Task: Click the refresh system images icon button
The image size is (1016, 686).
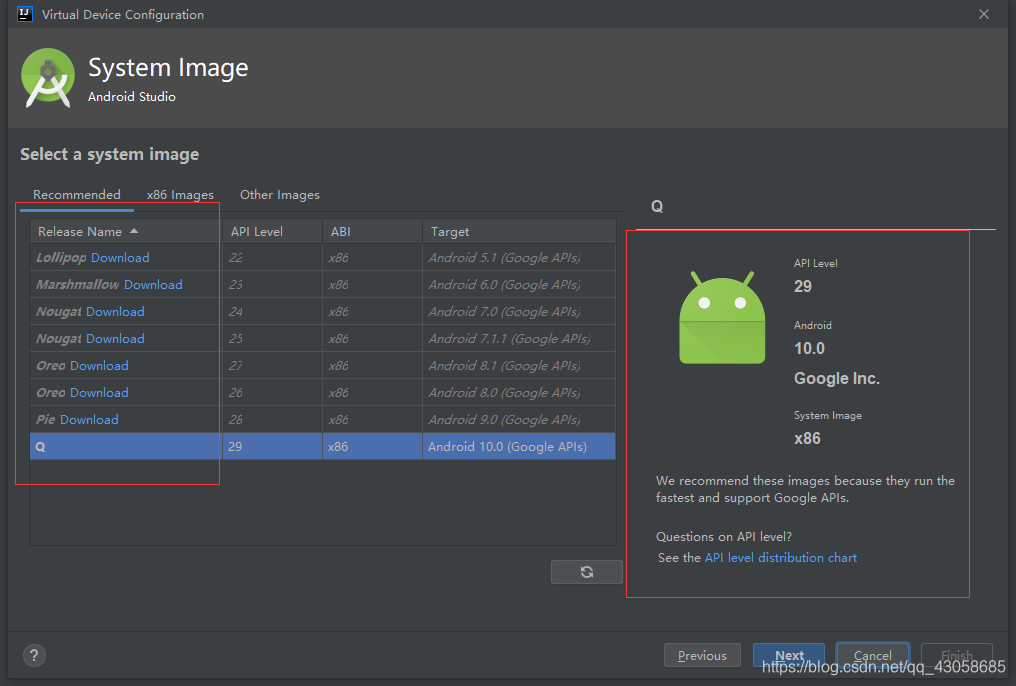Action: point(586,572)
